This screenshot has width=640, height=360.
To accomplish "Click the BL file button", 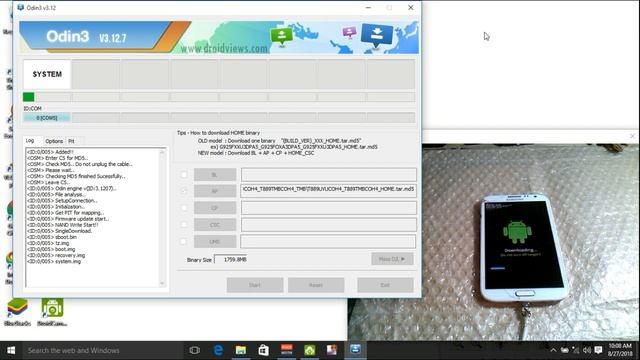I will pos(215,175).
